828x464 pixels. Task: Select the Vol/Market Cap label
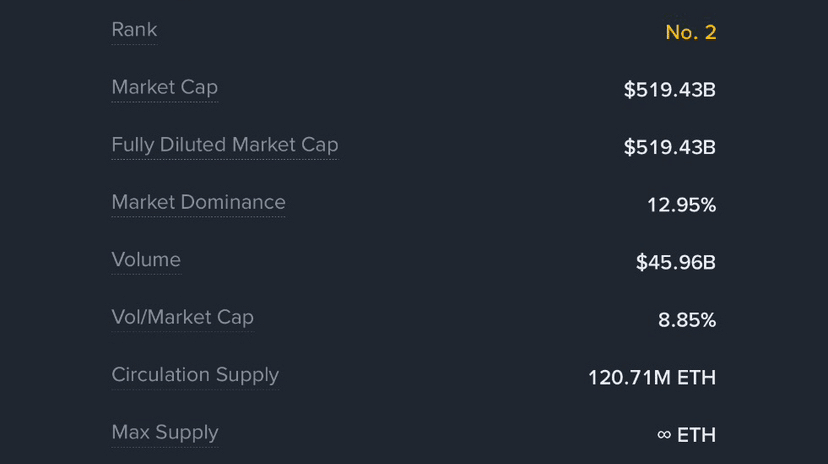click(x=182, y=318)
